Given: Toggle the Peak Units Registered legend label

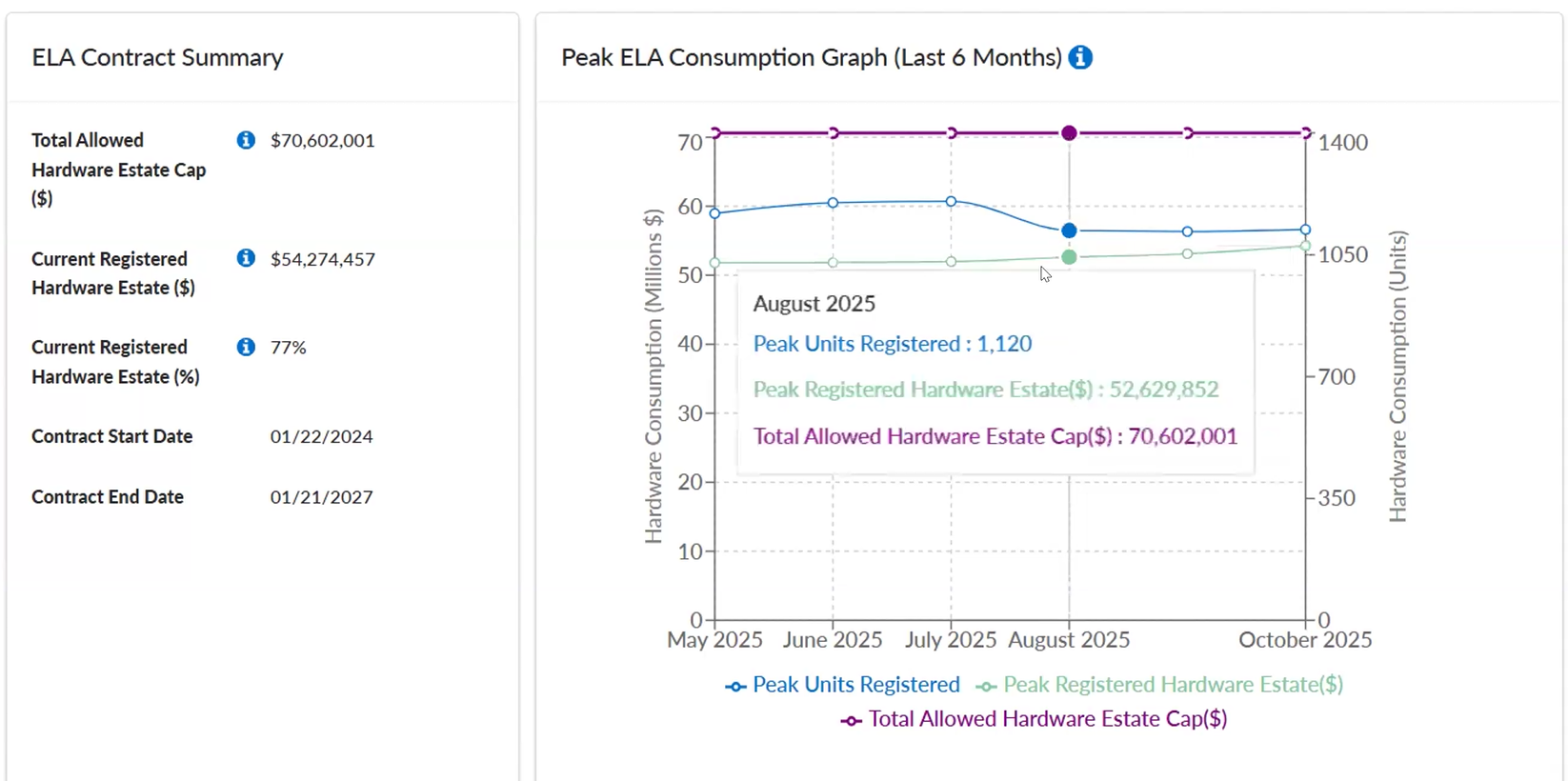Looking at the screenshot, I should (x=855, y=685).
